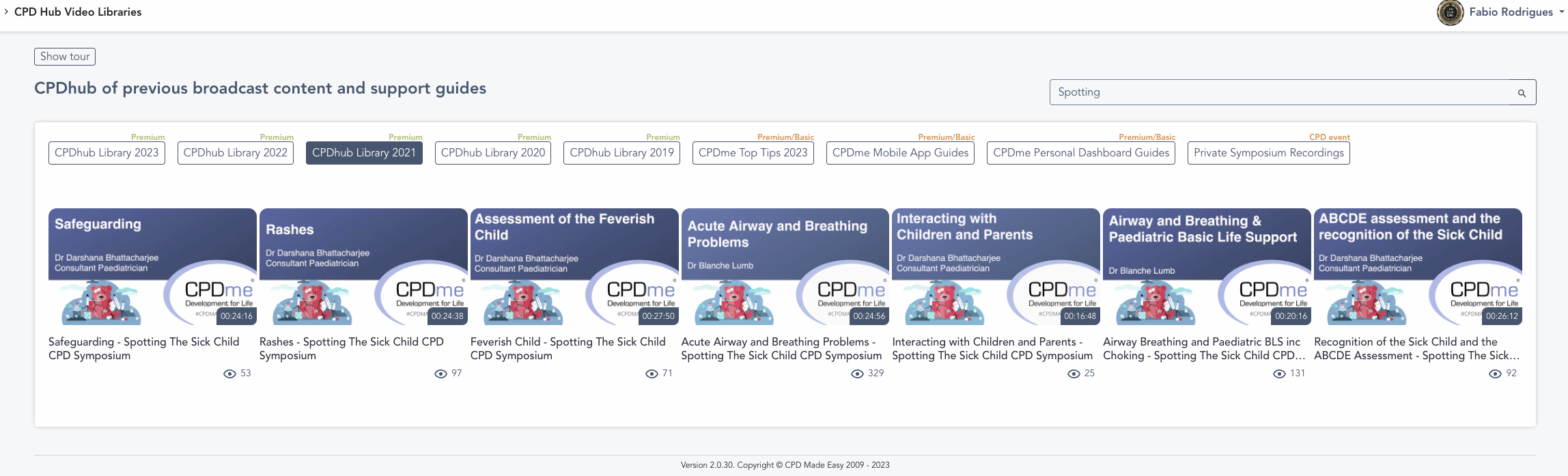Click view count eye icon for Safeguarding video
Image resolution: width=1568 pixels, height=476 pixels.
coord(230,374)
